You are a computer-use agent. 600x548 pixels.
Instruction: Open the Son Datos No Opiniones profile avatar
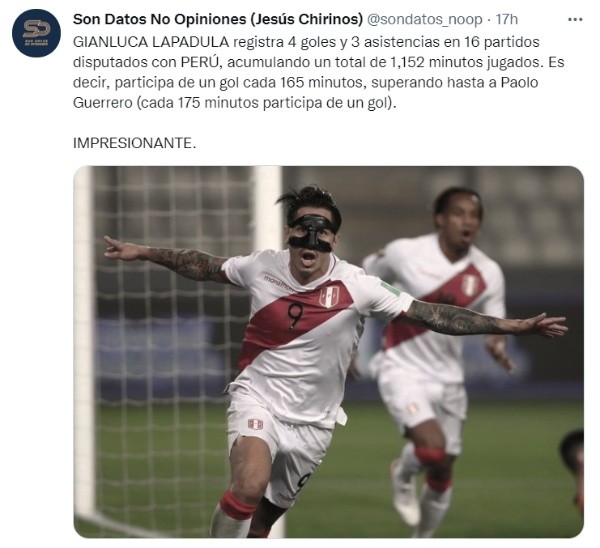[36, 33]
